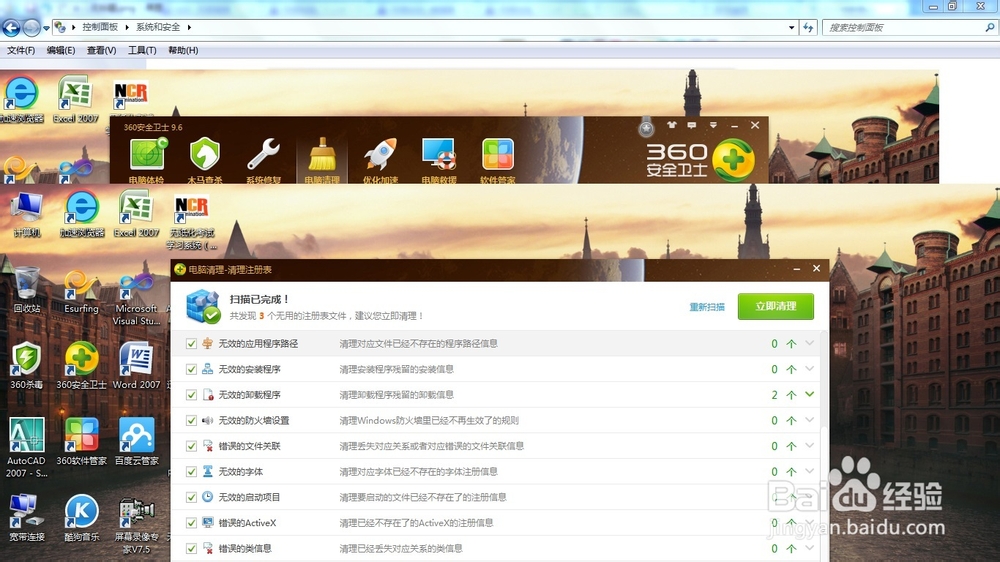This screenshot has width=1000, height=562.
Task: Uncheck 无效的安装程序 checkbox
Action: click(191, 369)
